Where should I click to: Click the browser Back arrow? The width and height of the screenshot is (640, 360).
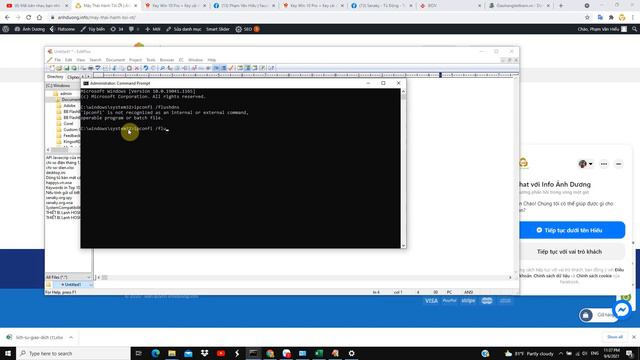[7, 18]
